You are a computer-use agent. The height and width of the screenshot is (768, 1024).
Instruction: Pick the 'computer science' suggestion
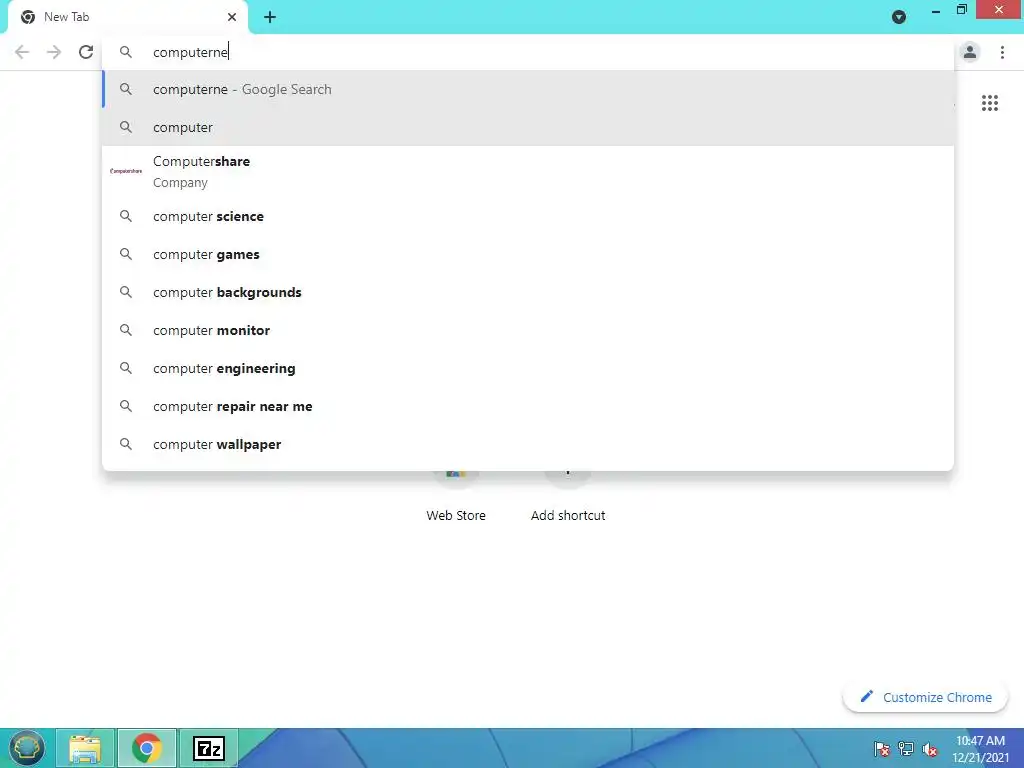click(x=528, y=216)
